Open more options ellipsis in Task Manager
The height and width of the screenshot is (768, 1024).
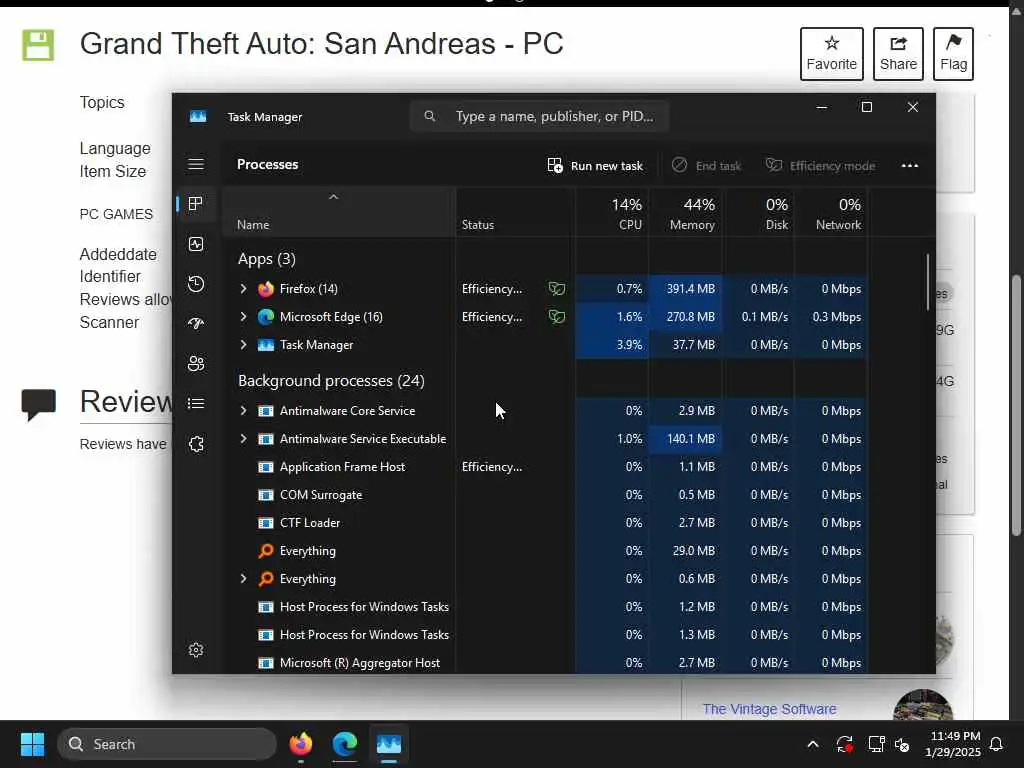point(910,165)
